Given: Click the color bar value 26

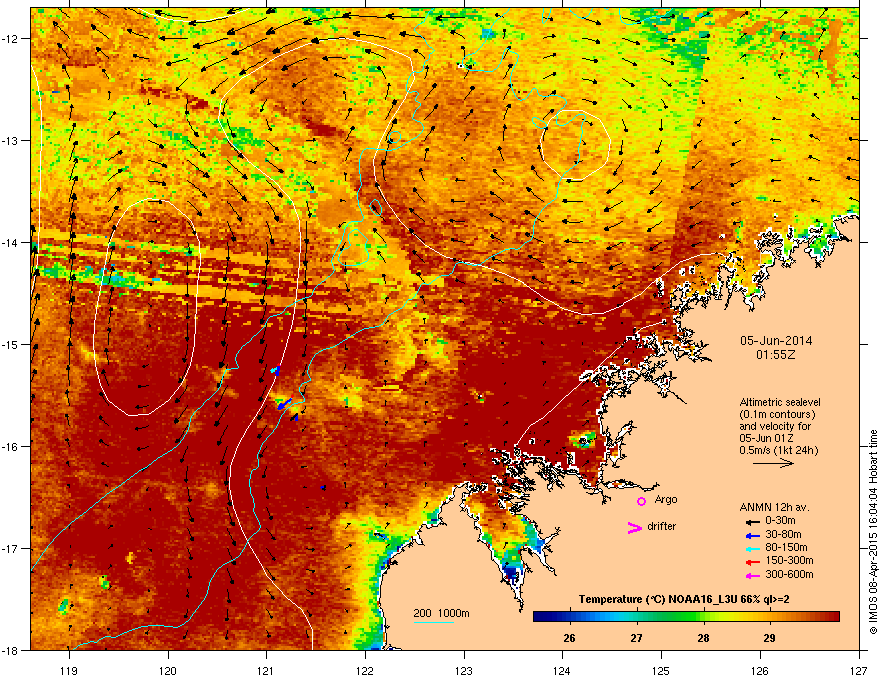Looking at the screenshot, I should pyautogui.click(x=570, y=638).
